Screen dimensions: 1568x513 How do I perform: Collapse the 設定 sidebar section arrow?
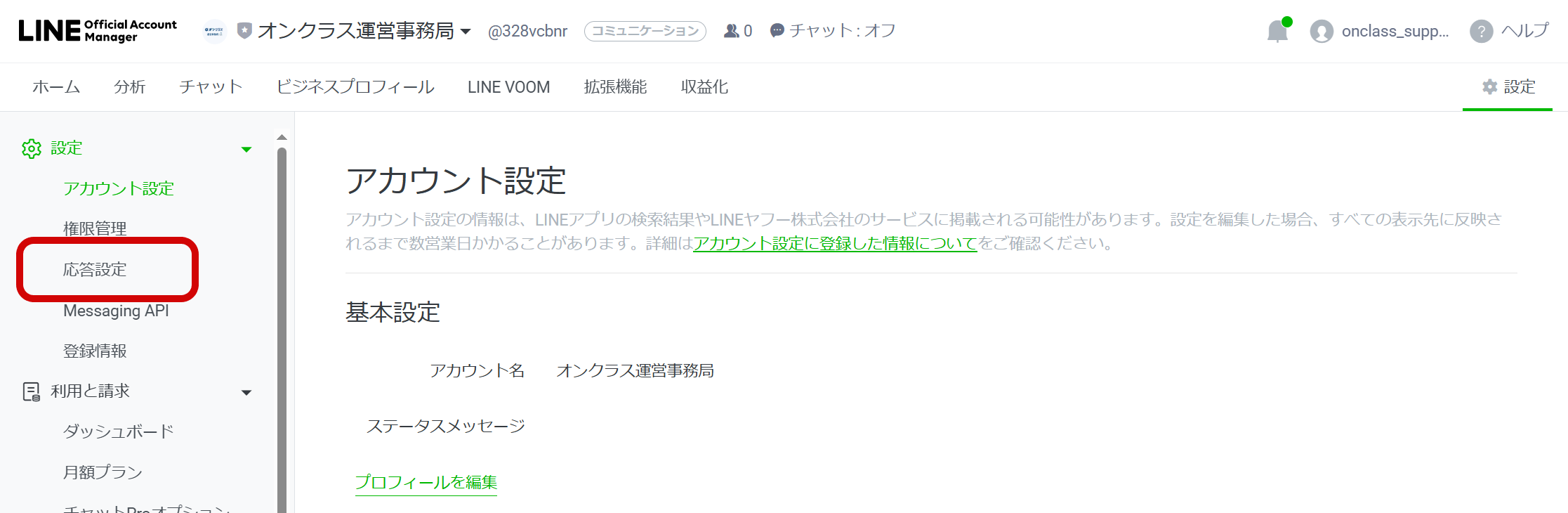coord(246,149)
